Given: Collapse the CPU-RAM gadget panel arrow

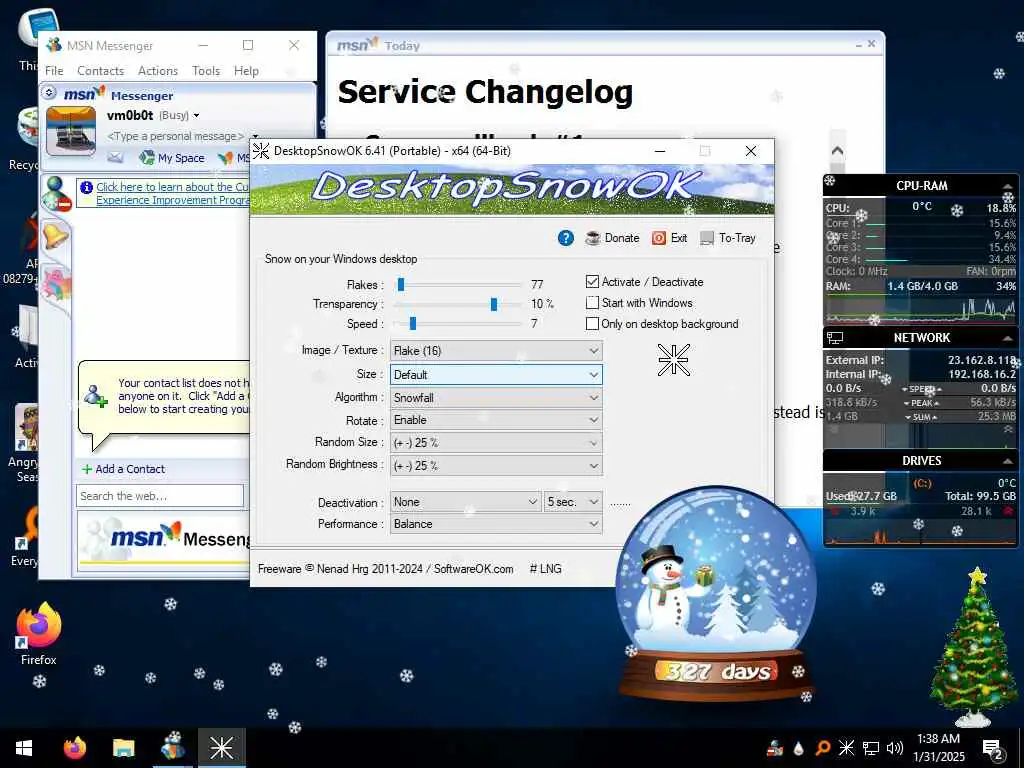Looking at the screenshot, I should tap(1008, 186).
